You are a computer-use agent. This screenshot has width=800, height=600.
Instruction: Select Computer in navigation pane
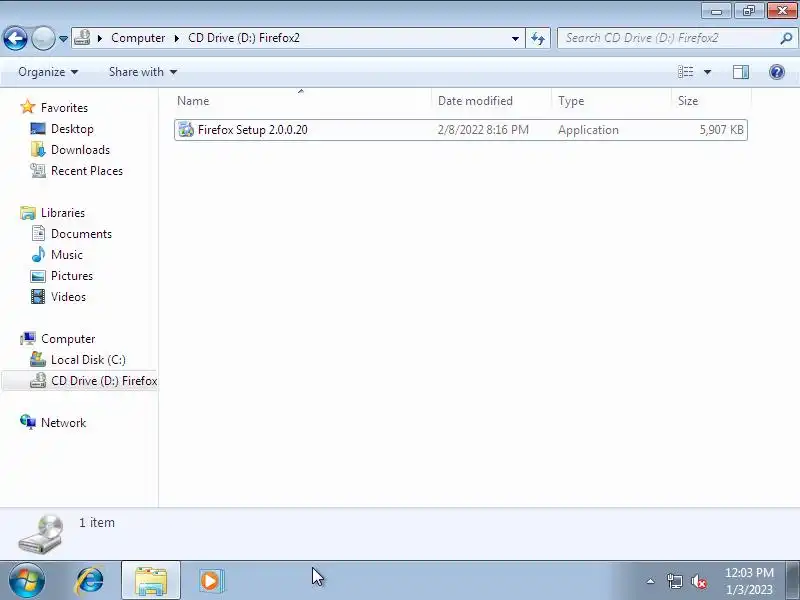pos(68,339)
